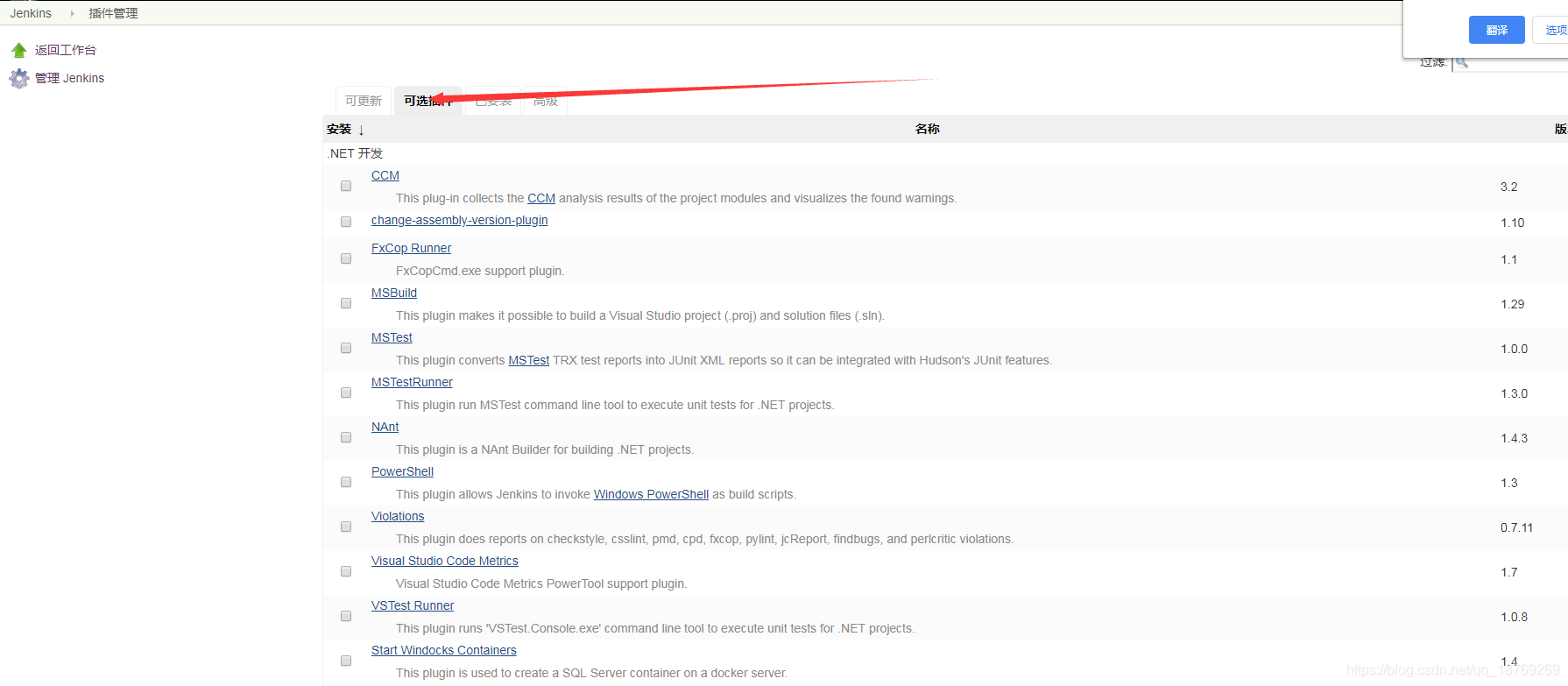1568x686 pixels.
Task: Click version 1.10 in the change-assembly row
Action: [1513, 223]
